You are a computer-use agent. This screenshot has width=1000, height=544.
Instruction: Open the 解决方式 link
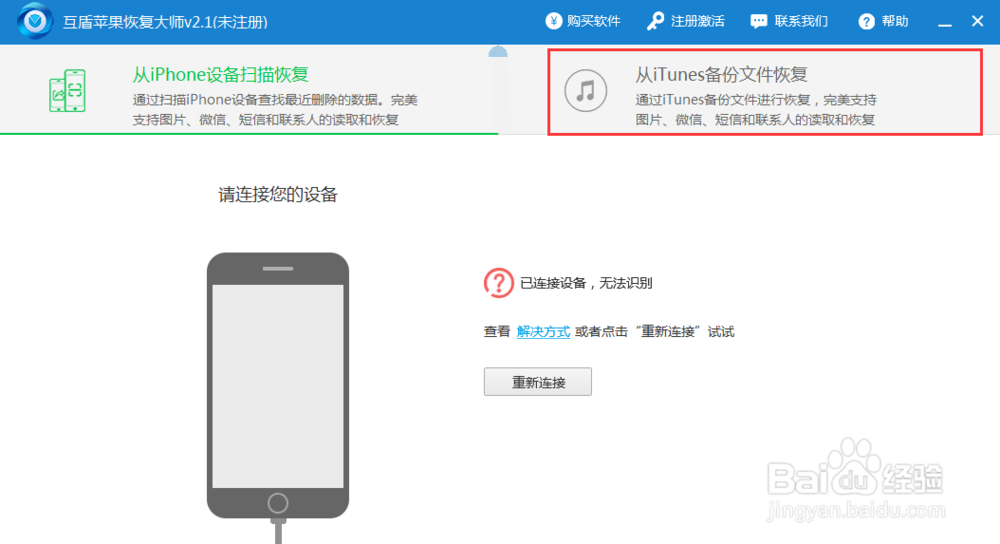click(543, 332)
